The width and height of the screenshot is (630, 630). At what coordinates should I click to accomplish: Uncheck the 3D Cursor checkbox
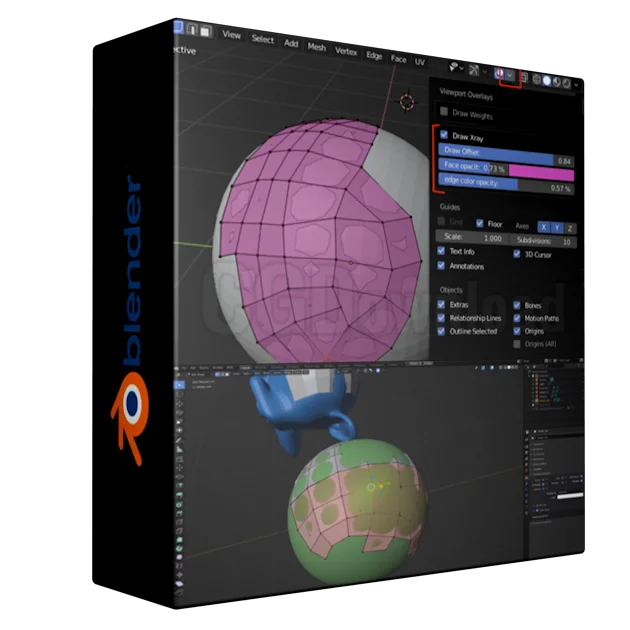517,254
